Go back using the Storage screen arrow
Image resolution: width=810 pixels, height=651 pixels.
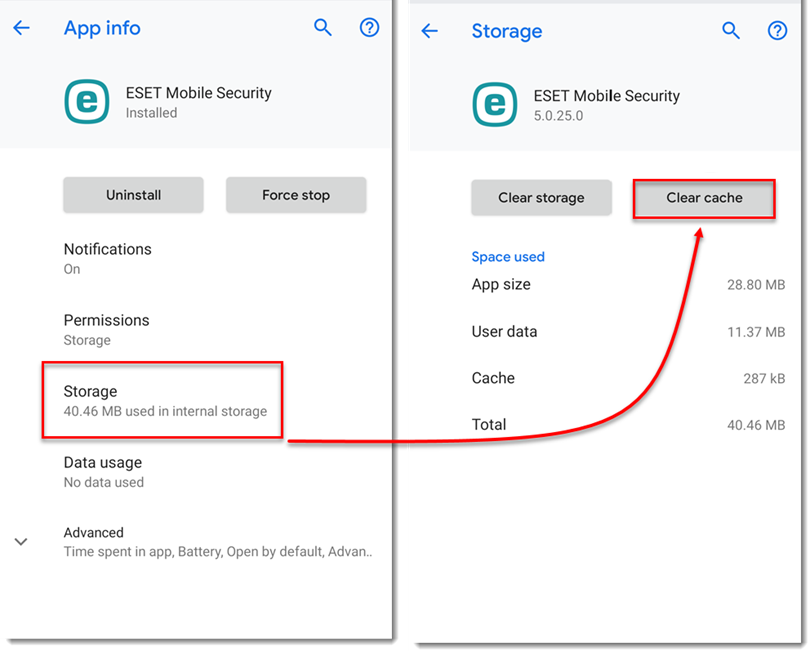pos(430,32)
